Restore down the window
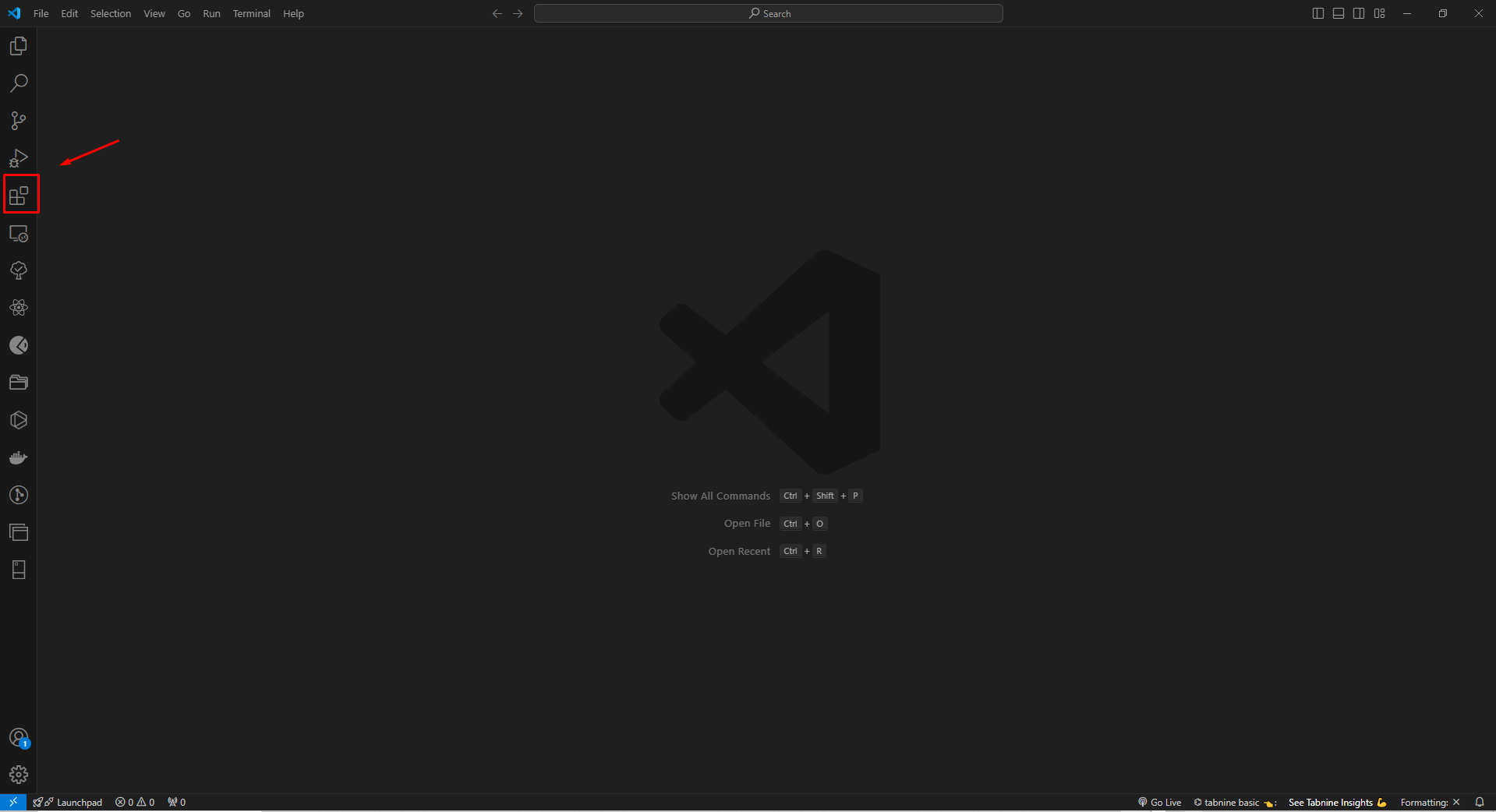 point(1443,13)
